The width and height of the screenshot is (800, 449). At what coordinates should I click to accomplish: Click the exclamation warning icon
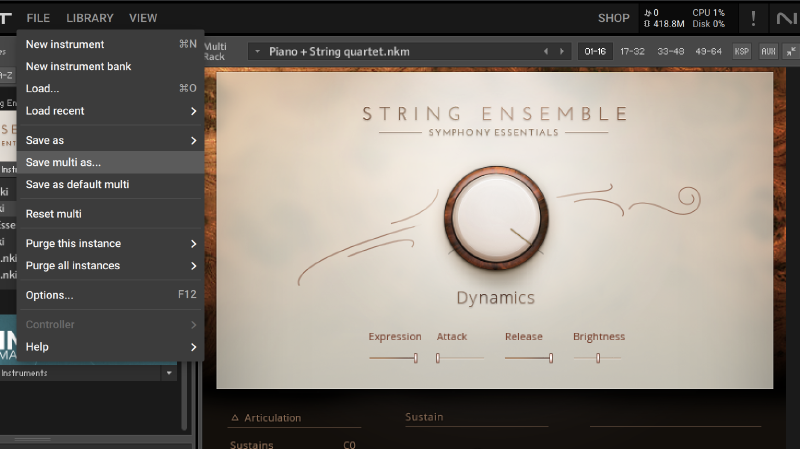click(753, 18)
